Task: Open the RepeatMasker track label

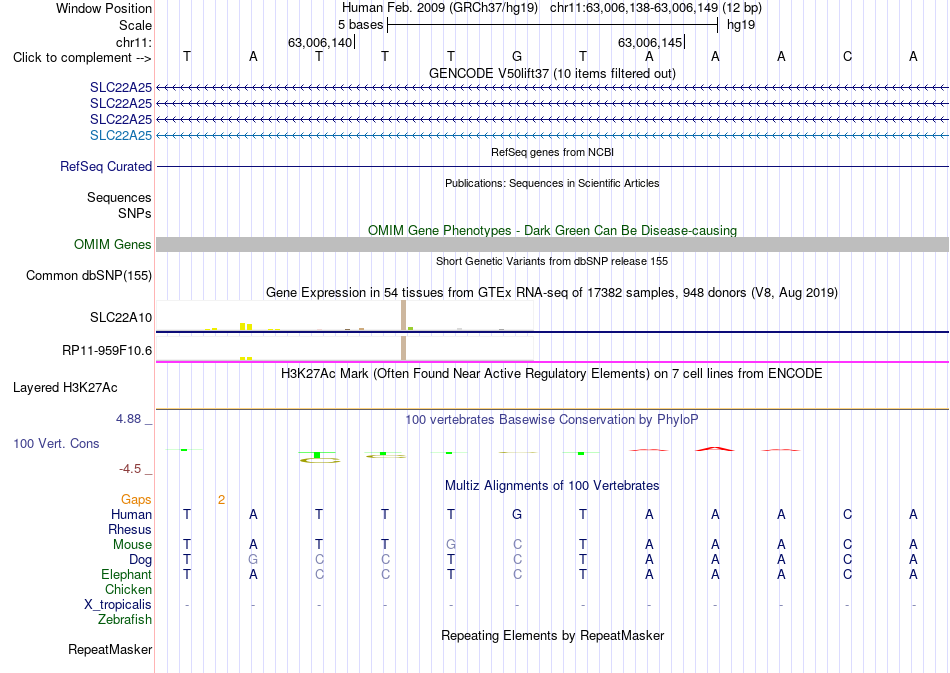Action: 110,649
